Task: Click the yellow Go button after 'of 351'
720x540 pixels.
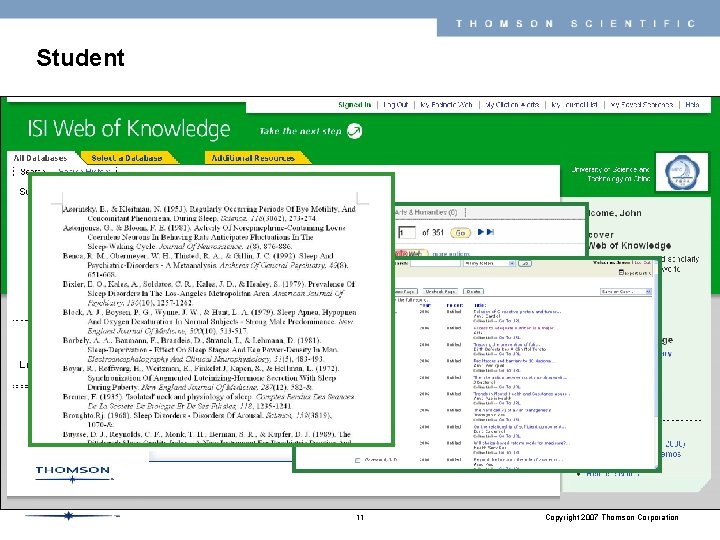Action: 460,233
